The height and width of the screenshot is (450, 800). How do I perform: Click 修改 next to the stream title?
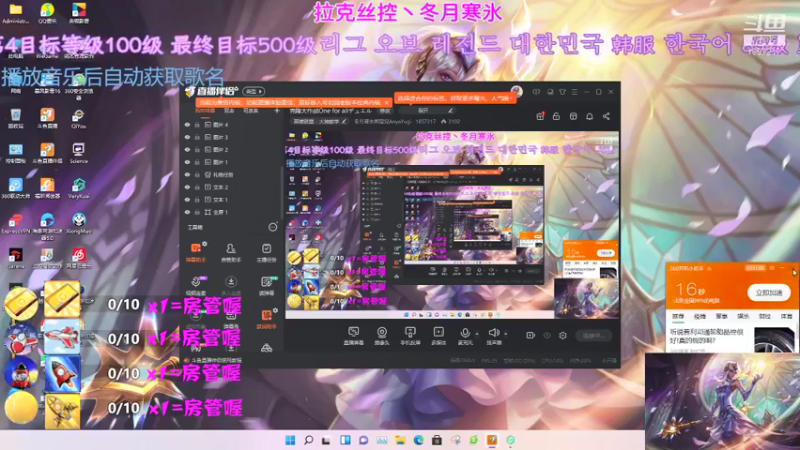click(x=385, y=111)
